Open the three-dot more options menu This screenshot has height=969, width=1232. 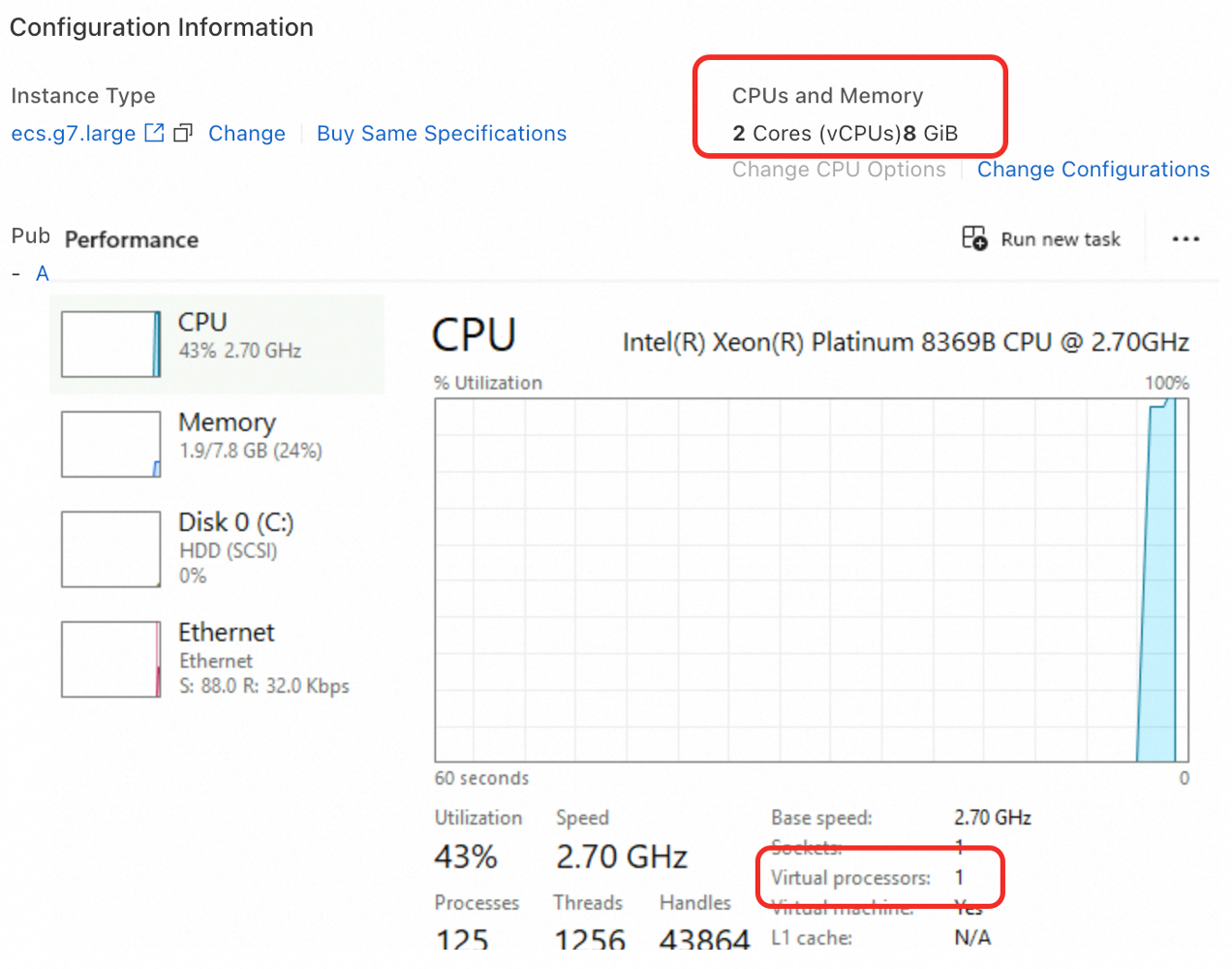tap(1186, 238)
